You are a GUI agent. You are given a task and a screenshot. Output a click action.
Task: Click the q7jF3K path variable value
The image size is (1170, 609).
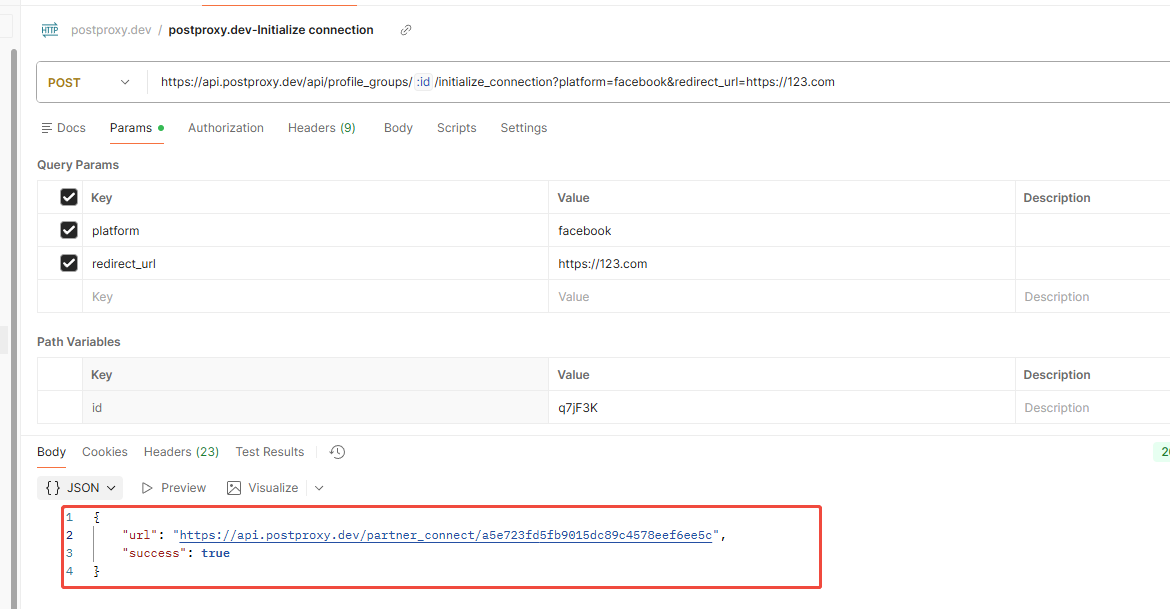[x=781, y=407]
